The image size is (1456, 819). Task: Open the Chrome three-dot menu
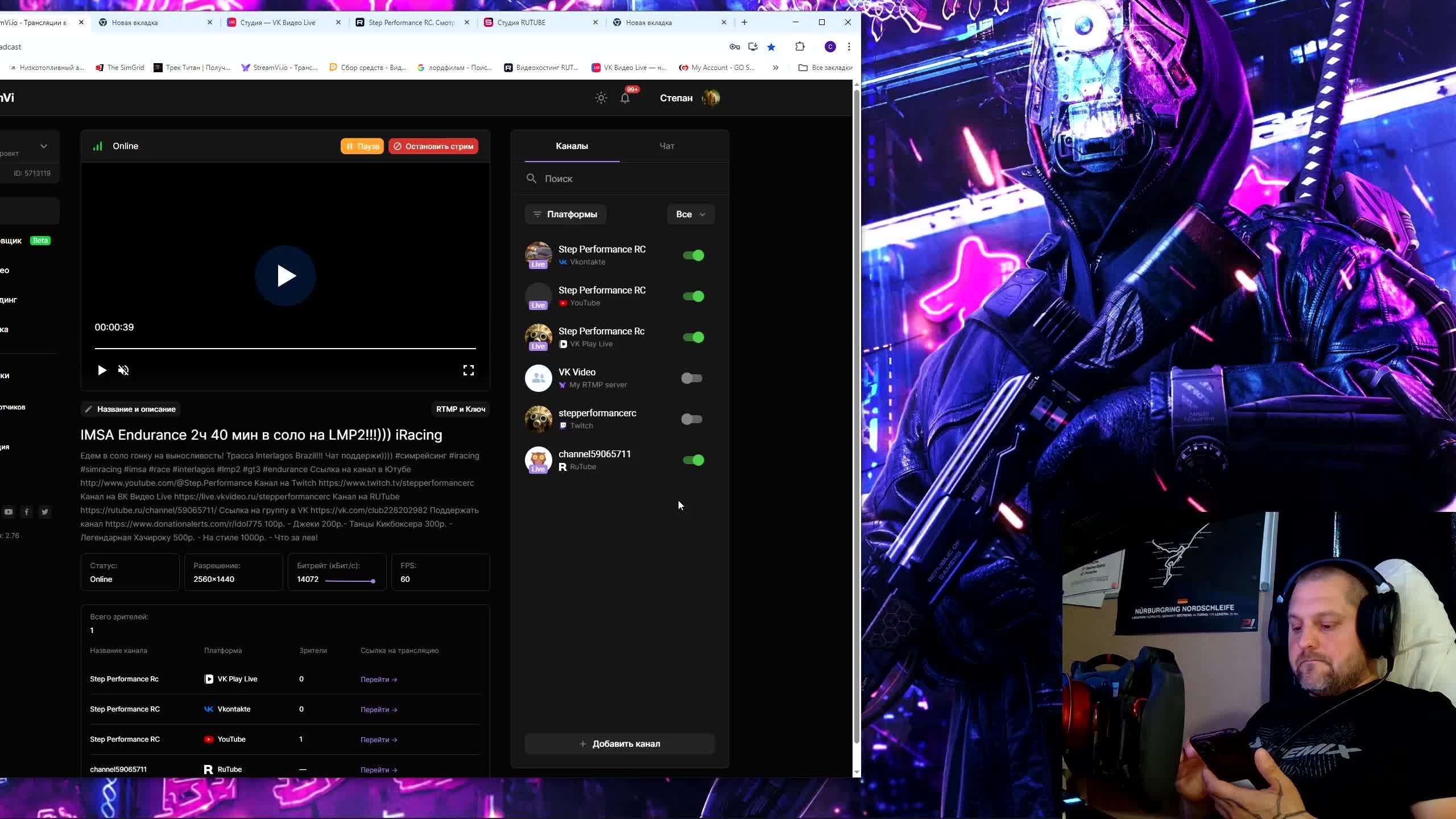pyautogui.click(x=849, y=47)
